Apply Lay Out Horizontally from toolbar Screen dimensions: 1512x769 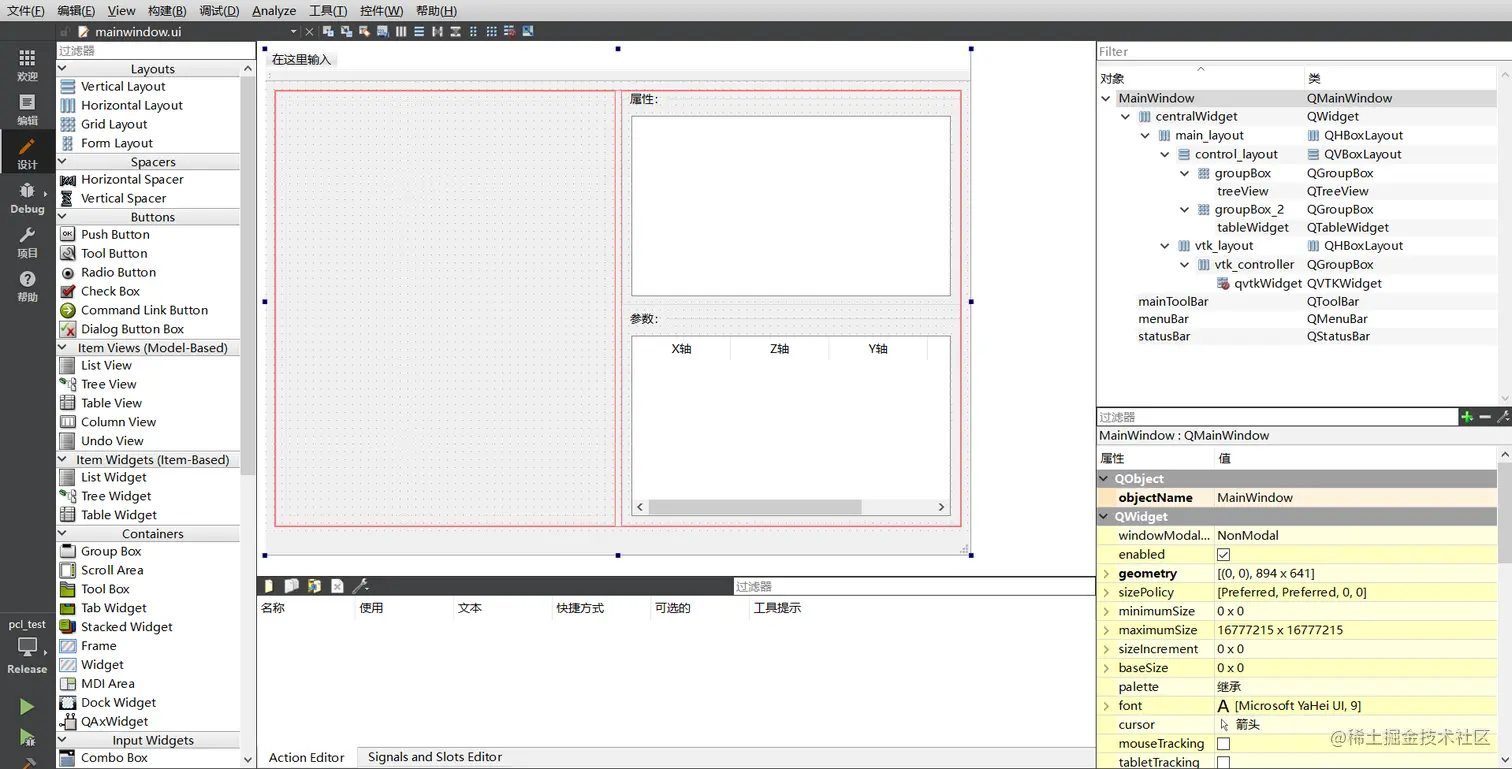(x=401, y=32)
